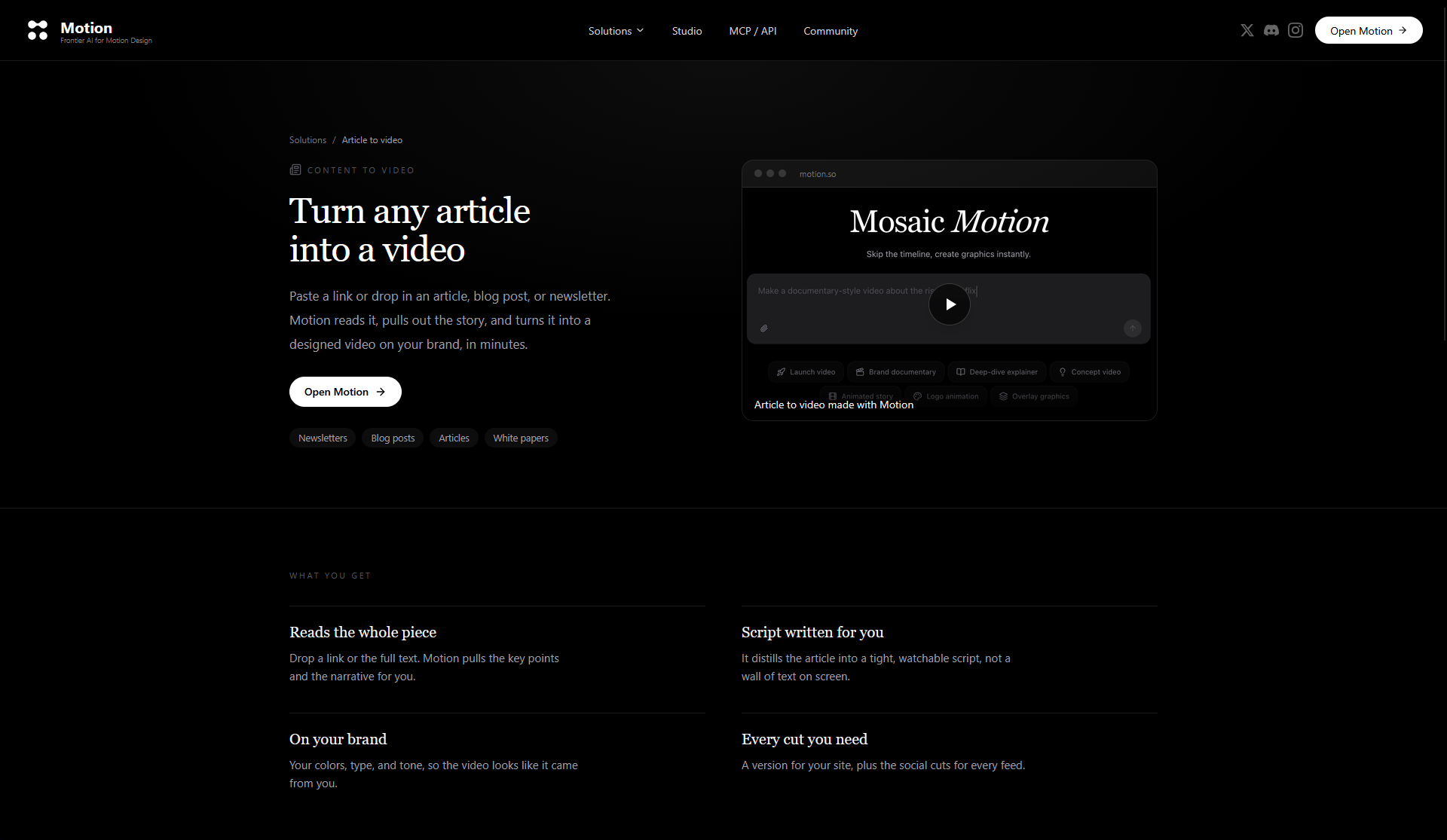Click the header Open Motion button
1447x840 pixels.
(x=1369, y=30)
